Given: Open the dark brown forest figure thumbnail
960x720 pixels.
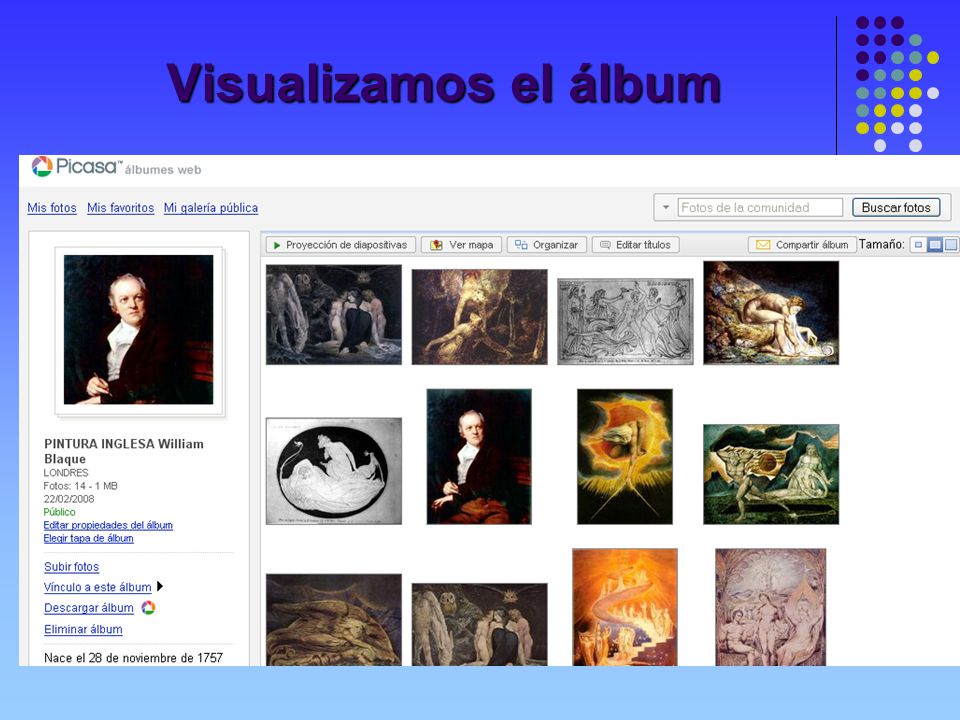Looking at the screenshot, I should pyautogui.click(x=479, y=317).
